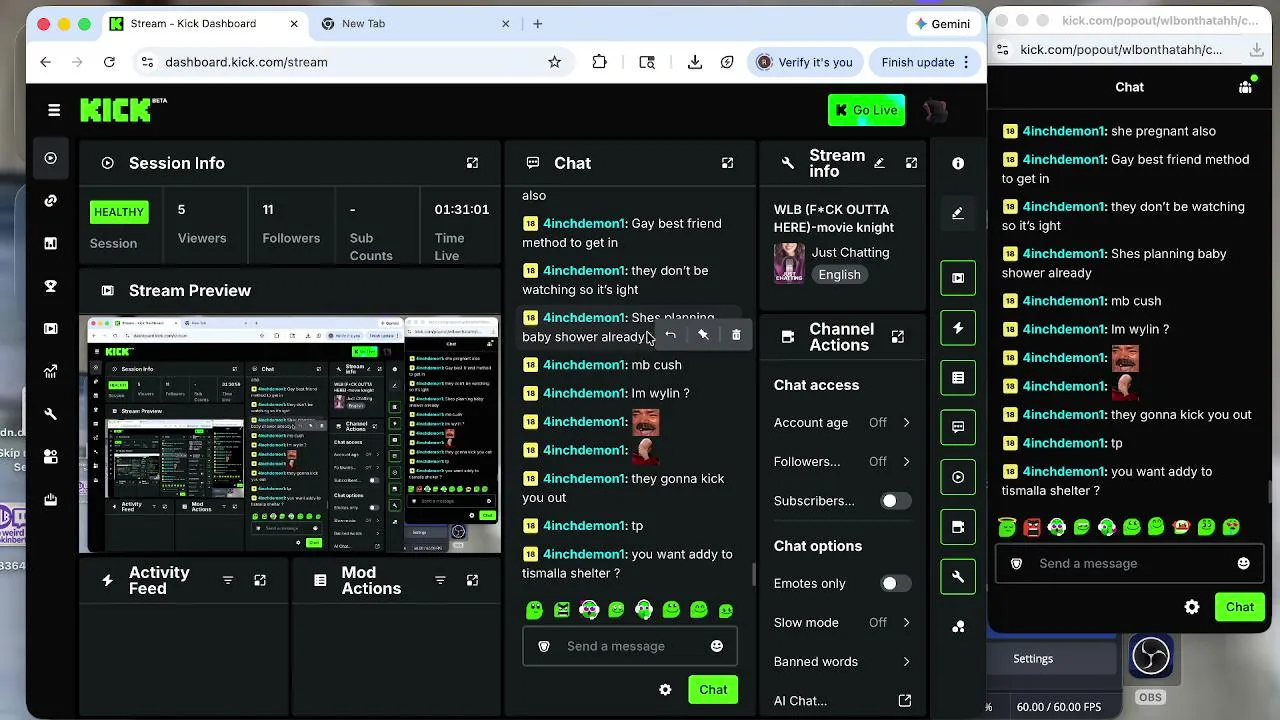Open emoji picker in the popout chat window
The image size is (1280, 720).
click(x=1243, y=563)
